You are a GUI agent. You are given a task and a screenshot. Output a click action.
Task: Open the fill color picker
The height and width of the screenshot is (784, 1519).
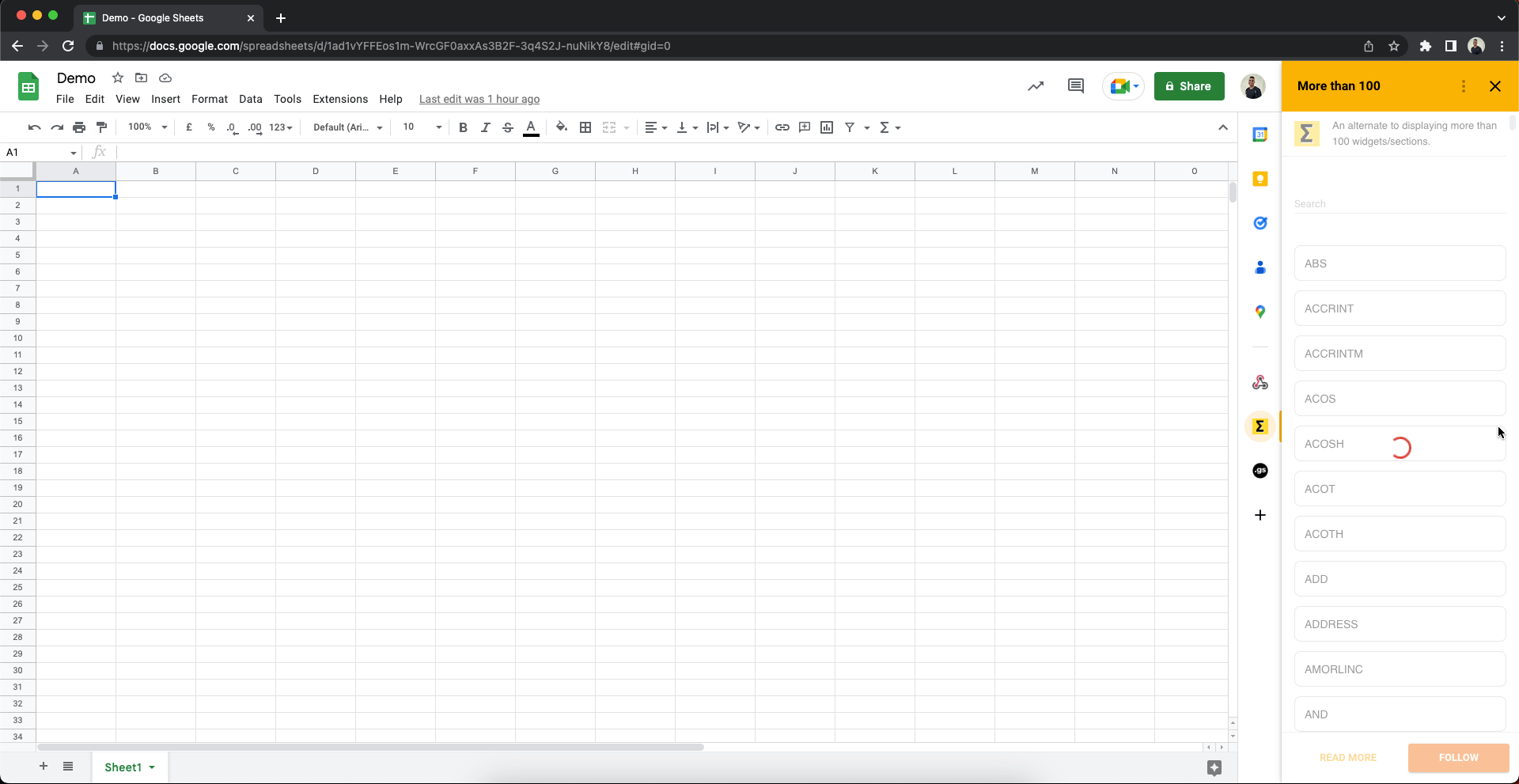point(561,127)
